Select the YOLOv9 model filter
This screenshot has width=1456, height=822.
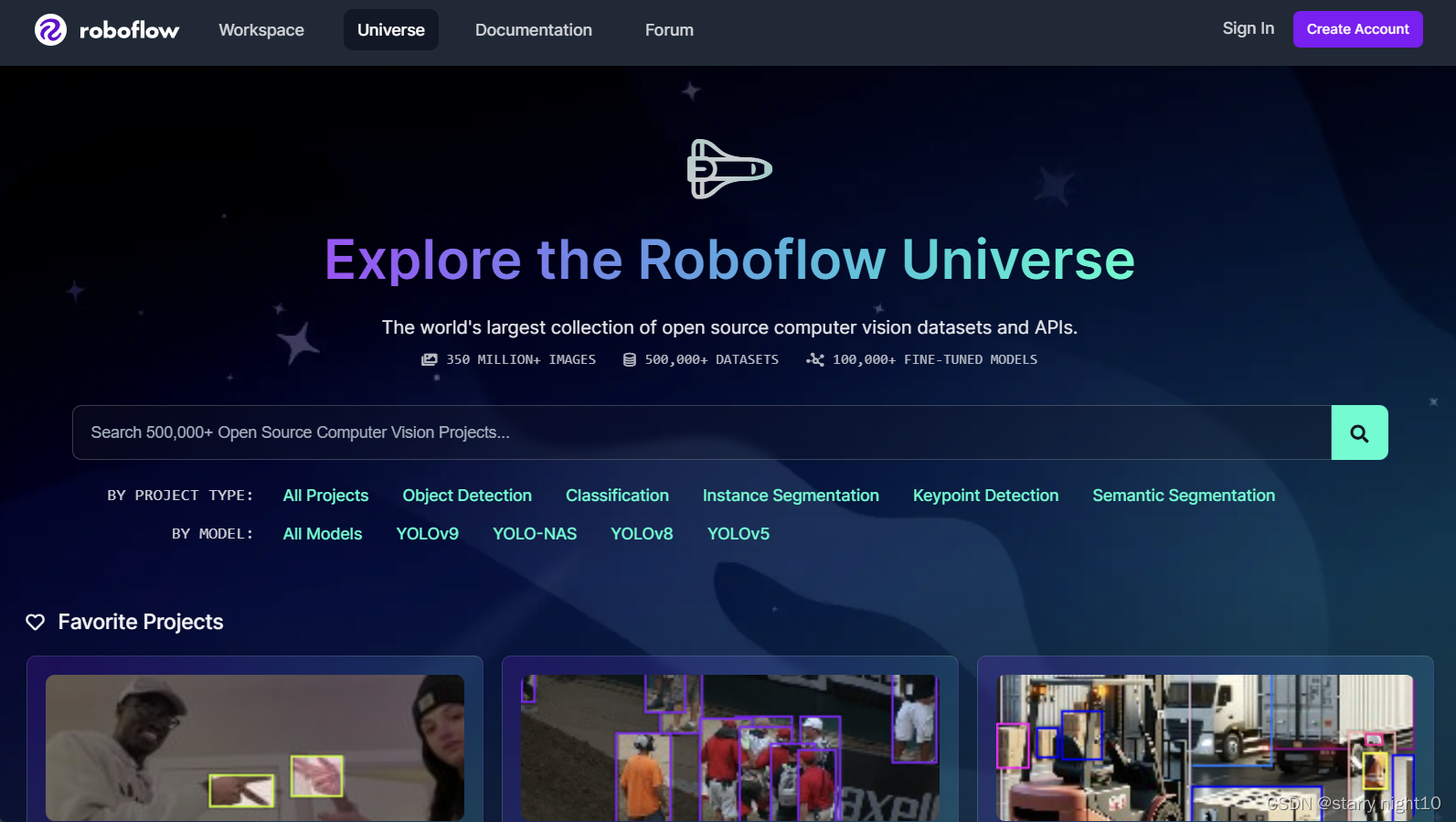(427, 534)
